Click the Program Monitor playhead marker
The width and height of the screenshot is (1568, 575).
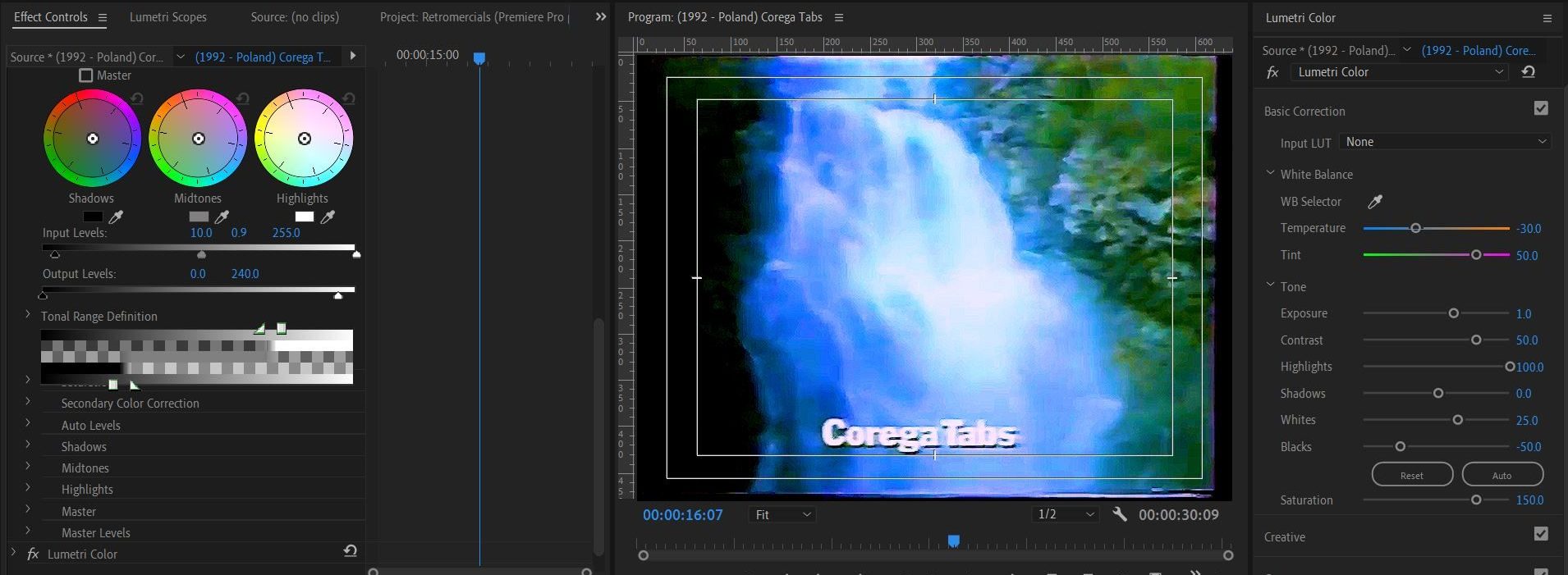click(954, 541)
